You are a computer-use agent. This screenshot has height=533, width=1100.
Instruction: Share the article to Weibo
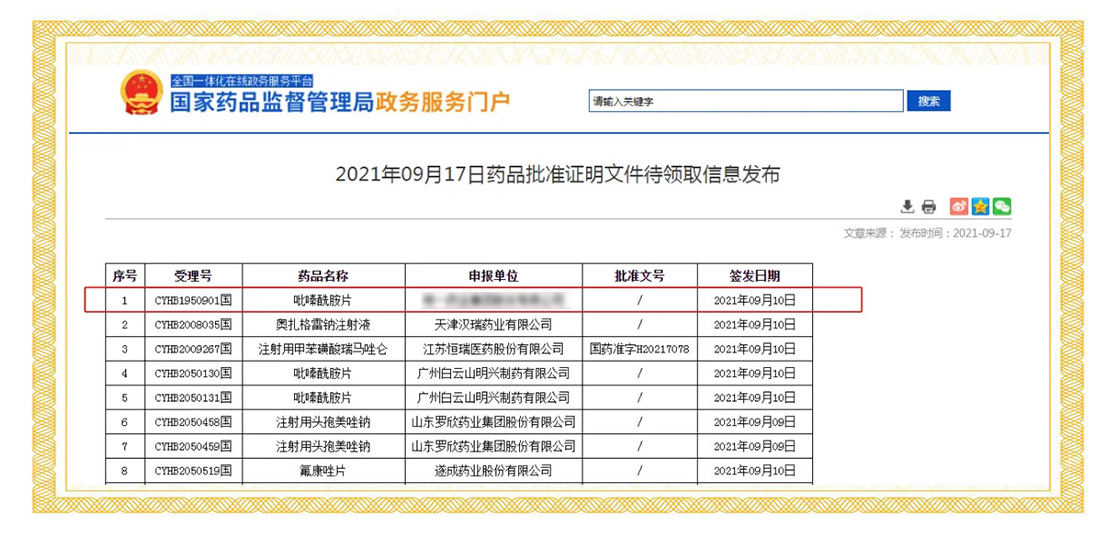coord(959,207)
